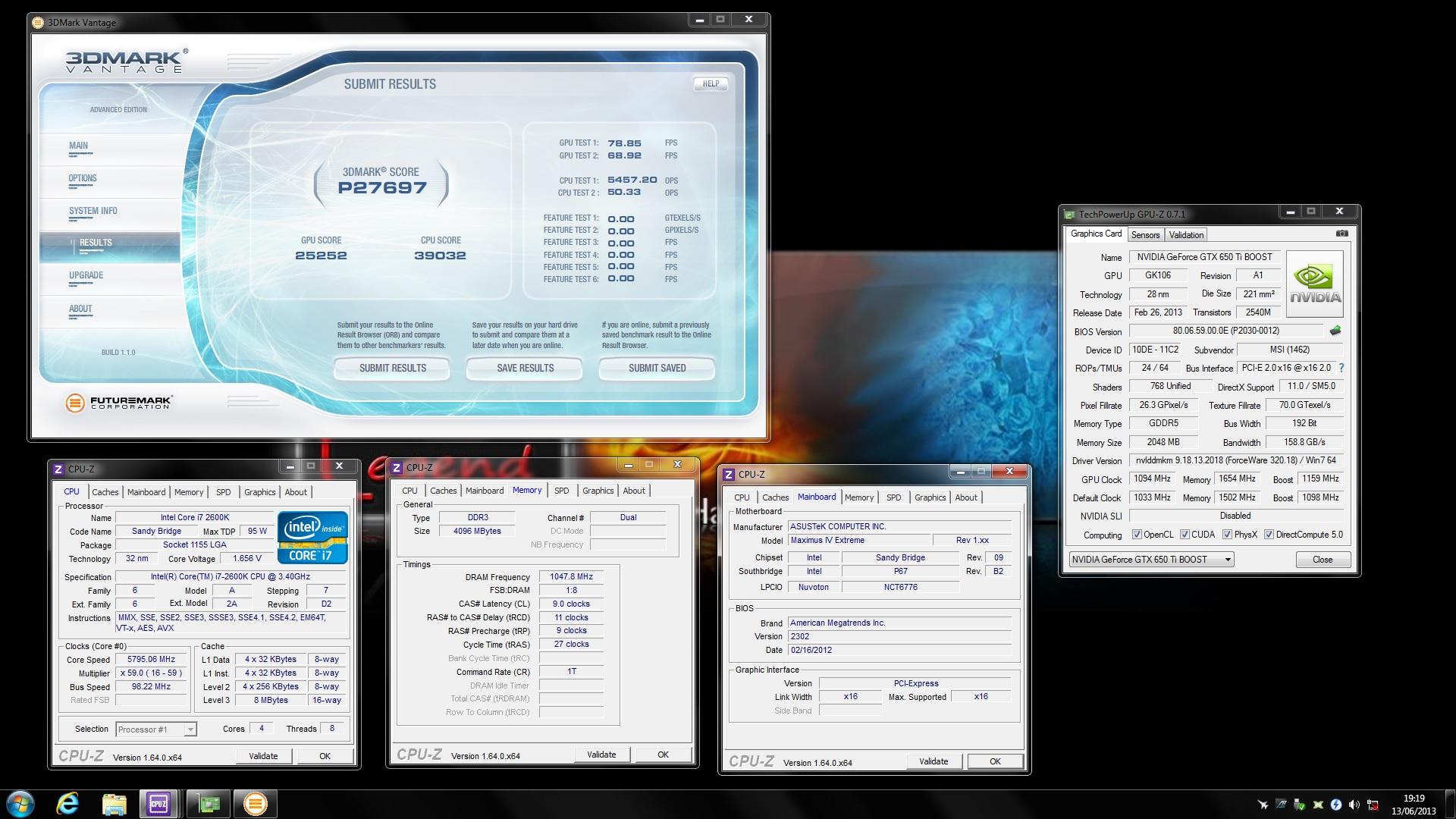1456x819 pixels.
Task: Open the Bus Interface question mark help
Action: click(1341, 368)
